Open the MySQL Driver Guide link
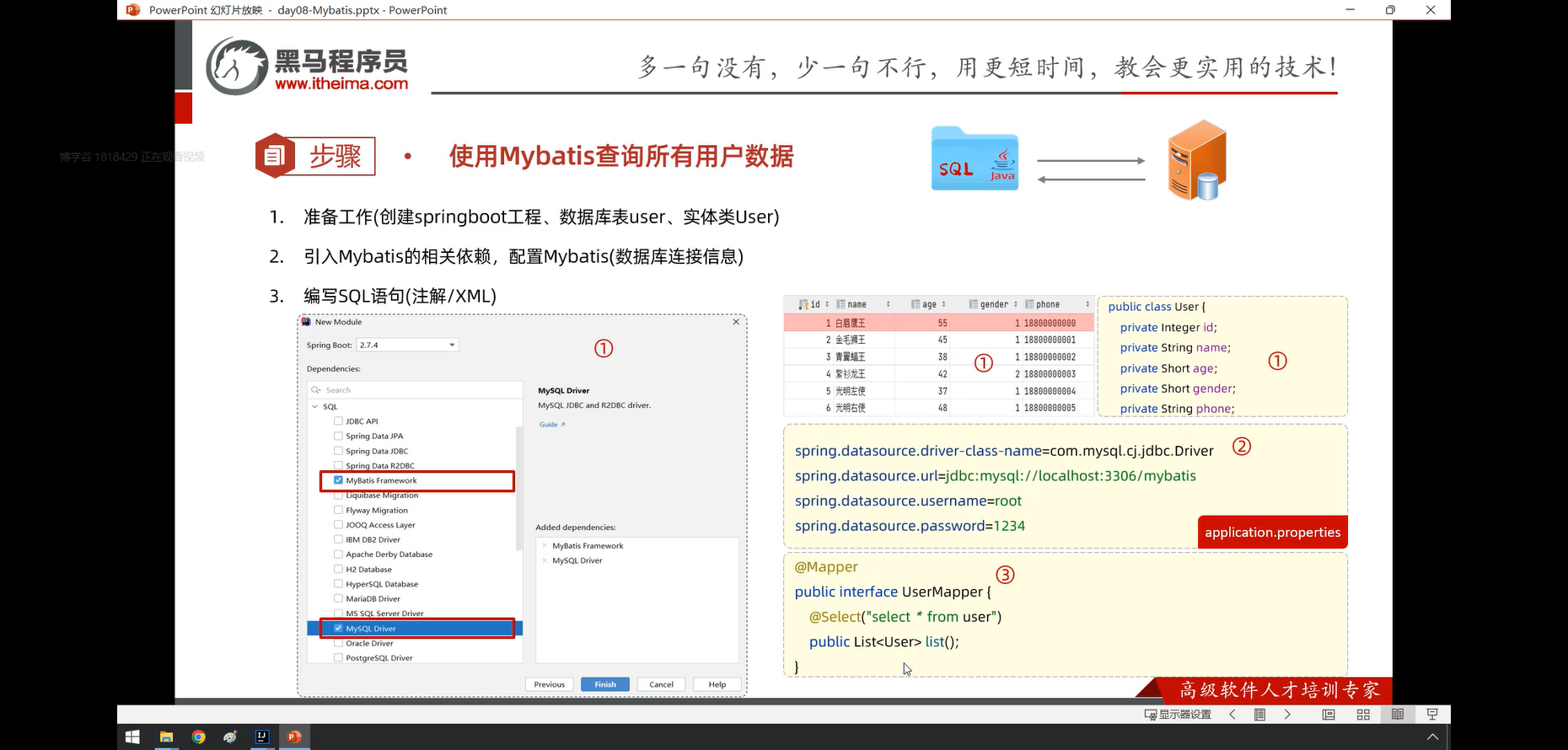Image resolution: width=1568 pixels, height=750 pixels. click(x=551, y=425)
